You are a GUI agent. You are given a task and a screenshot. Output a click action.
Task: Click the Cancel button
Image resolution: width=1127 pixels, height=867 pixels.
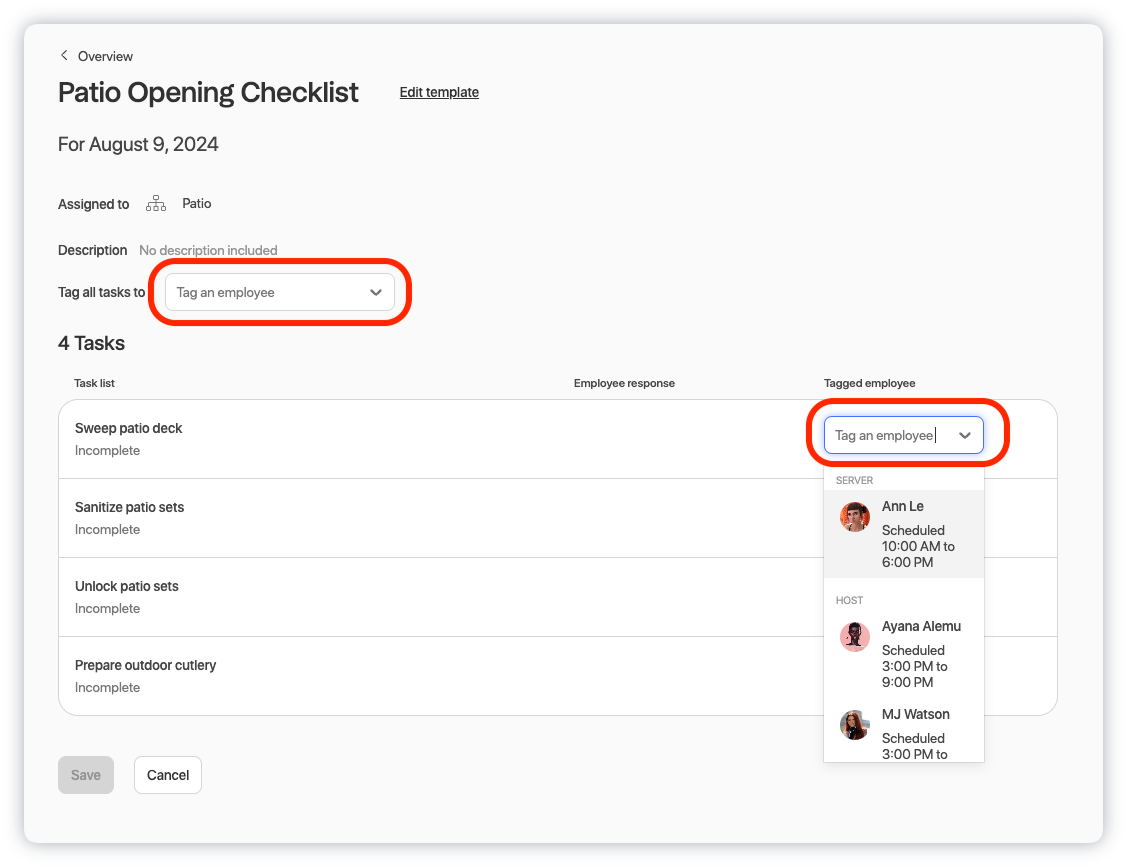point(168,775)
